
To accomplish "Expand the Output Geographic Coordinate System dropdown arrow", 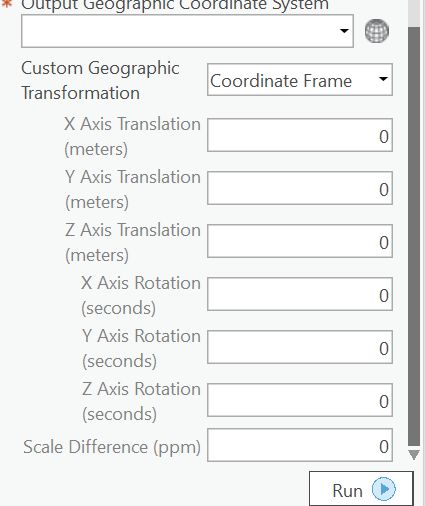I will click(x=344, y=31).
